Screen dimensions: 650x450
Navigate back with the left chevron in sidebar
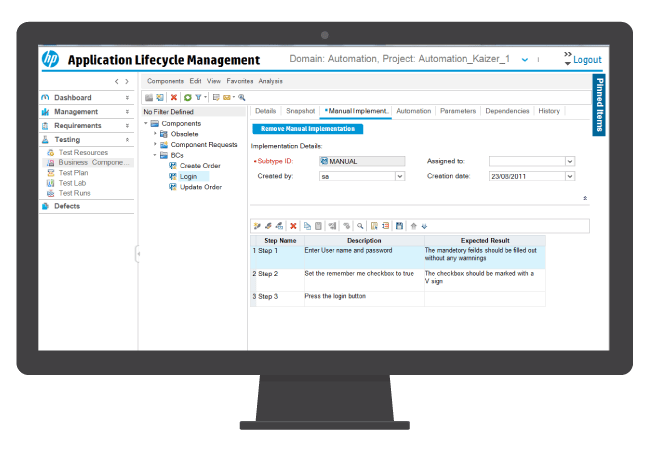point(116,81)
